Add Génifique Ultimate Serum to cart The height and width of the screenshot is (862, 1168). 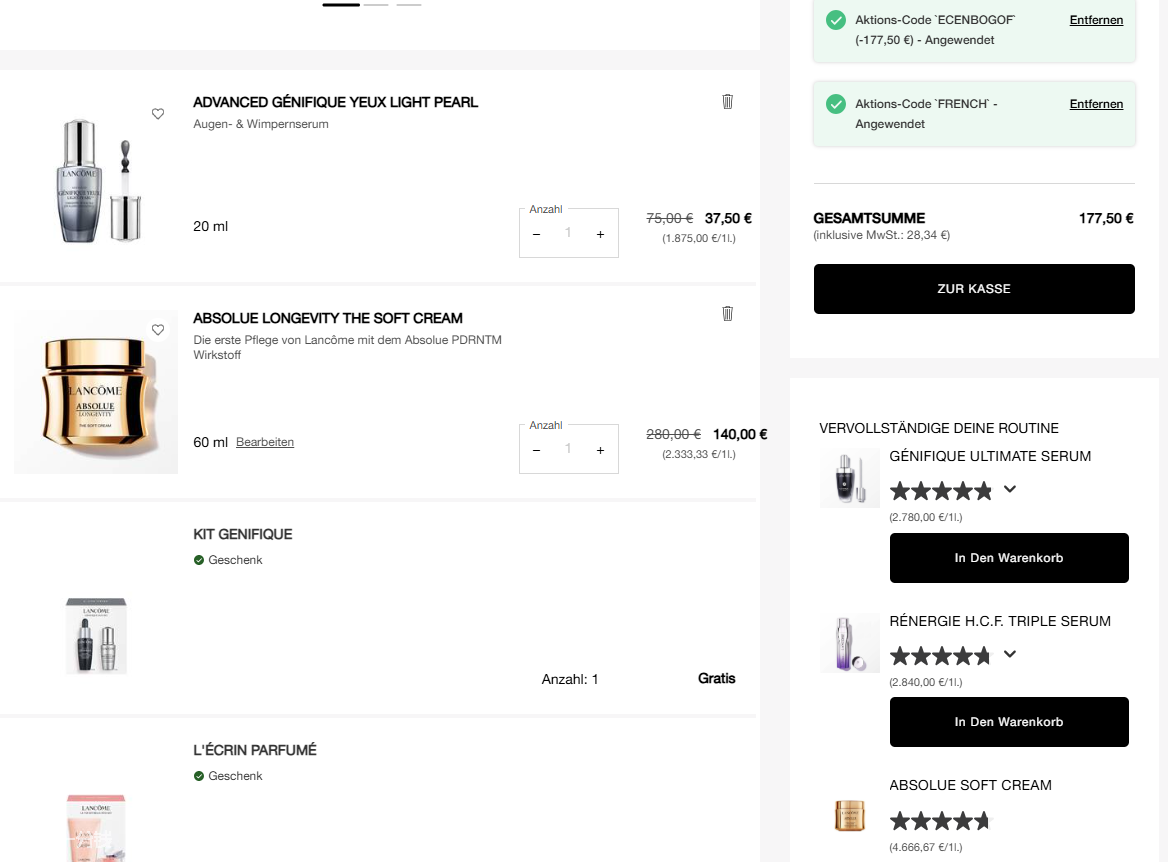click(1008, 558)
